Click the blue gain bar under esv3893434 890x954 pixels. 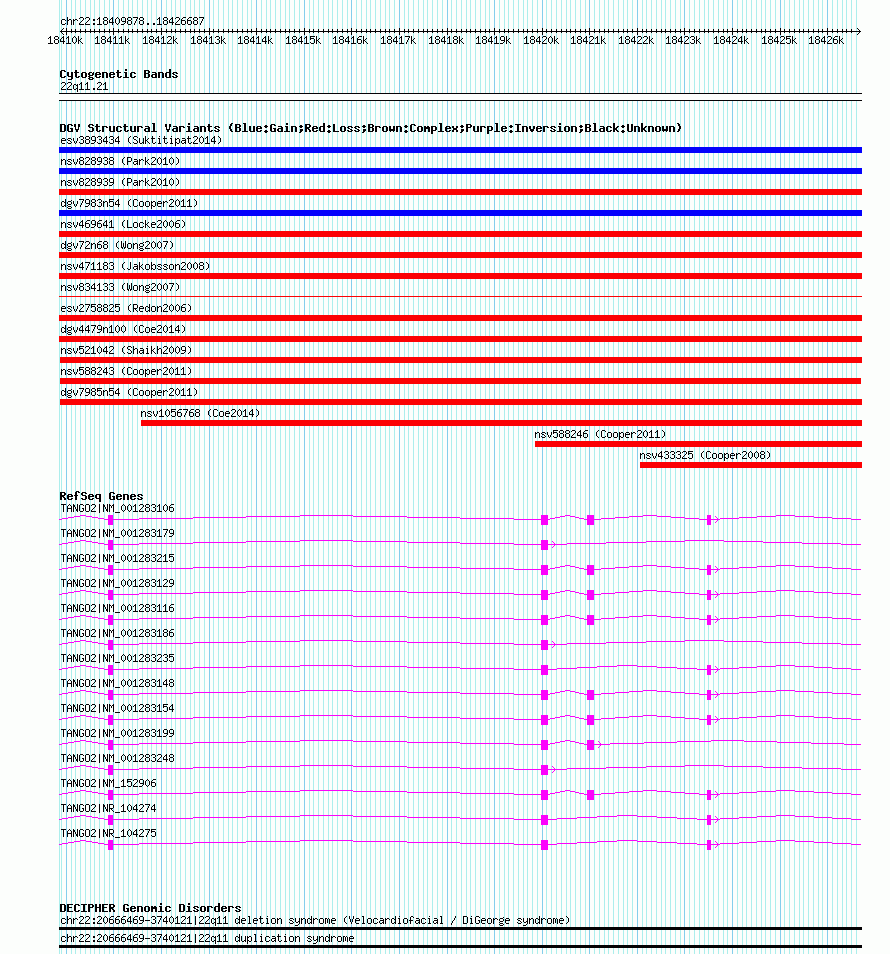pos(461,150)
